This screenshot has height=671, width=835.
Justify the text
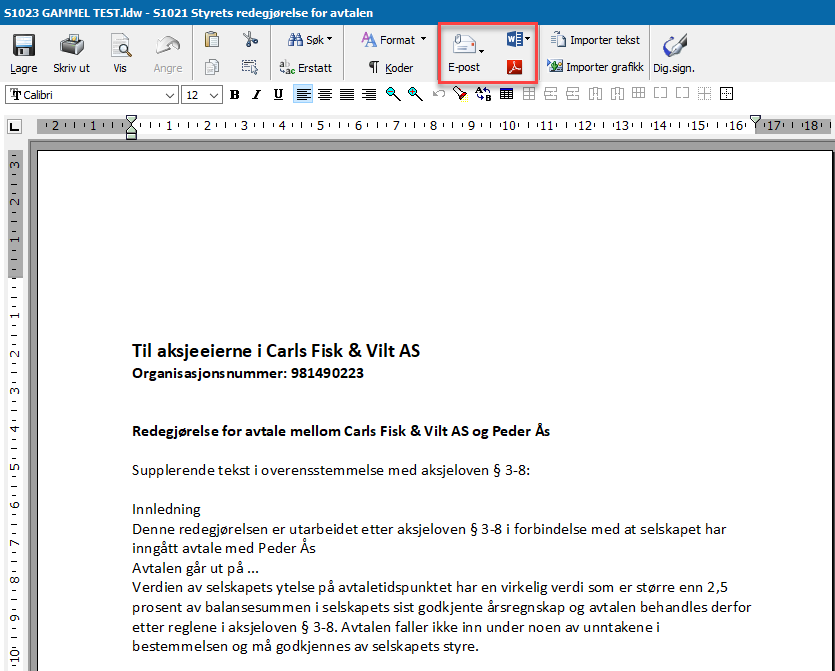coord(347,95)
